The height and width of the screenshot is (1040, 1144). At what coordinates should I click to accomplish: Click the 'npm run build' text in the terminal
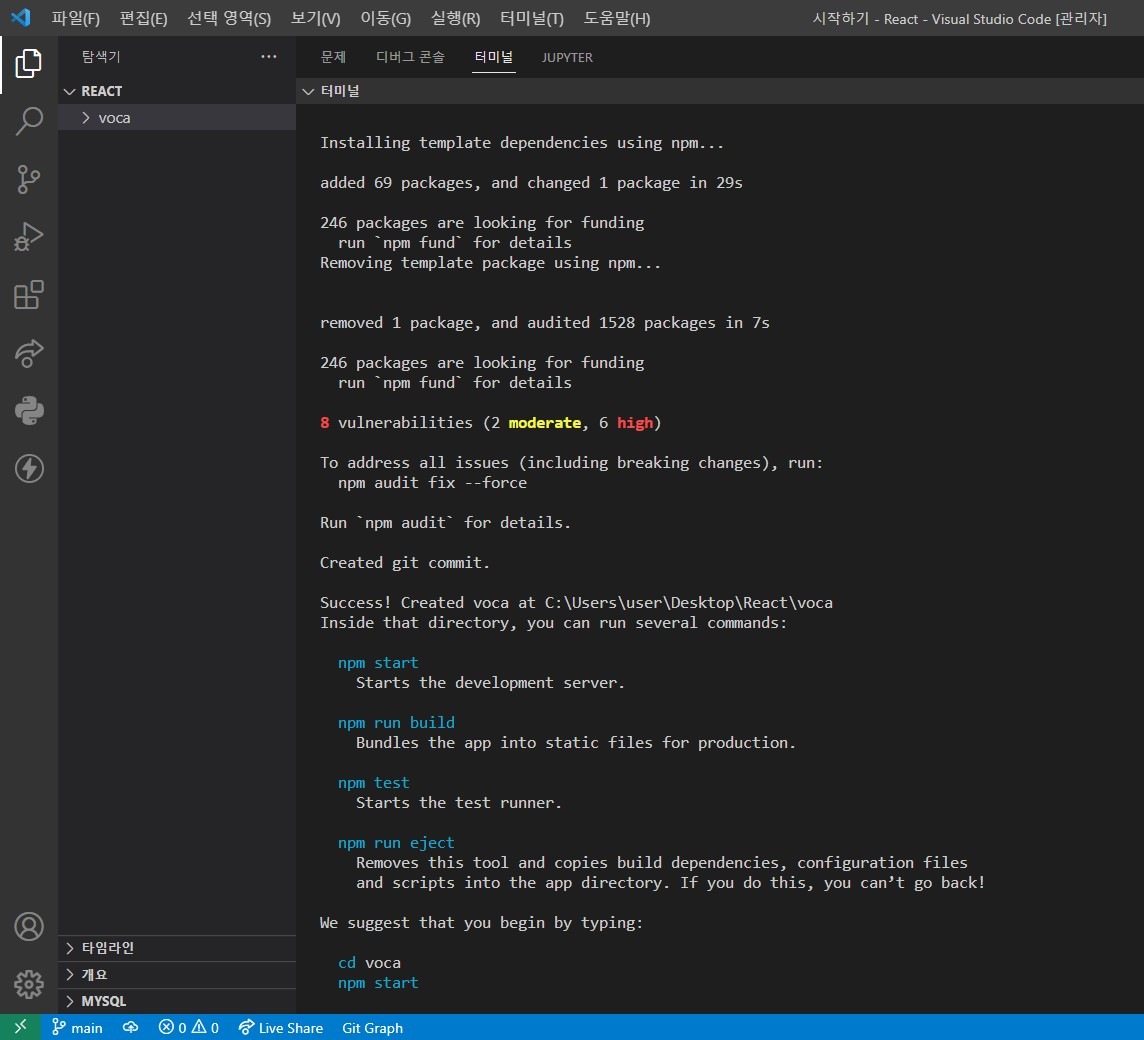tap(396, 723)
